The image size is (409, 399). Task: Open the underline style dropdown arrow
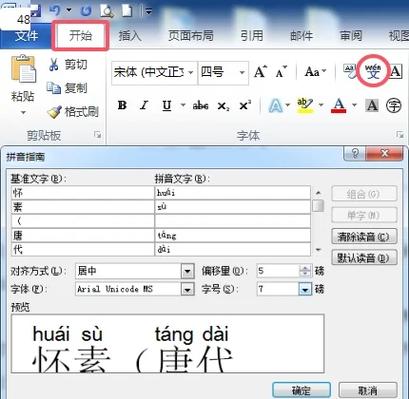click(183, 106)
